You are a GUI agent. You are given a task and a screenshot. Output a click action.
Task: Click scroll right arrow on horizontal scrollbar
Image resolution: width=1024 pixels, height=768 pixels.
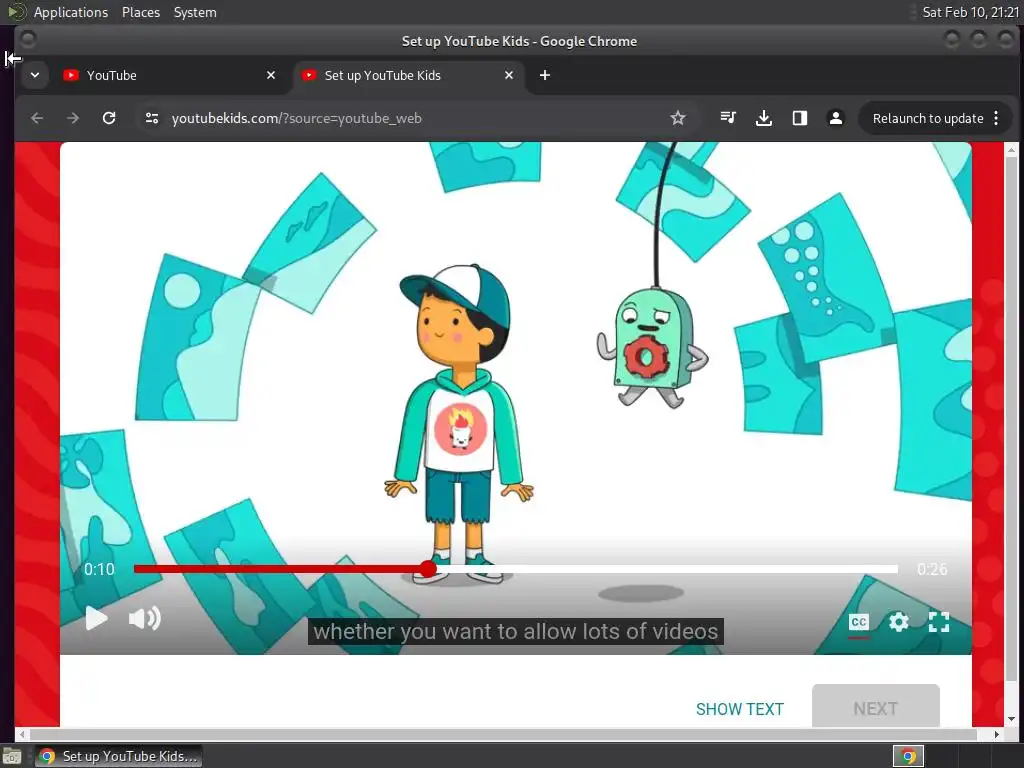(997, 734)
